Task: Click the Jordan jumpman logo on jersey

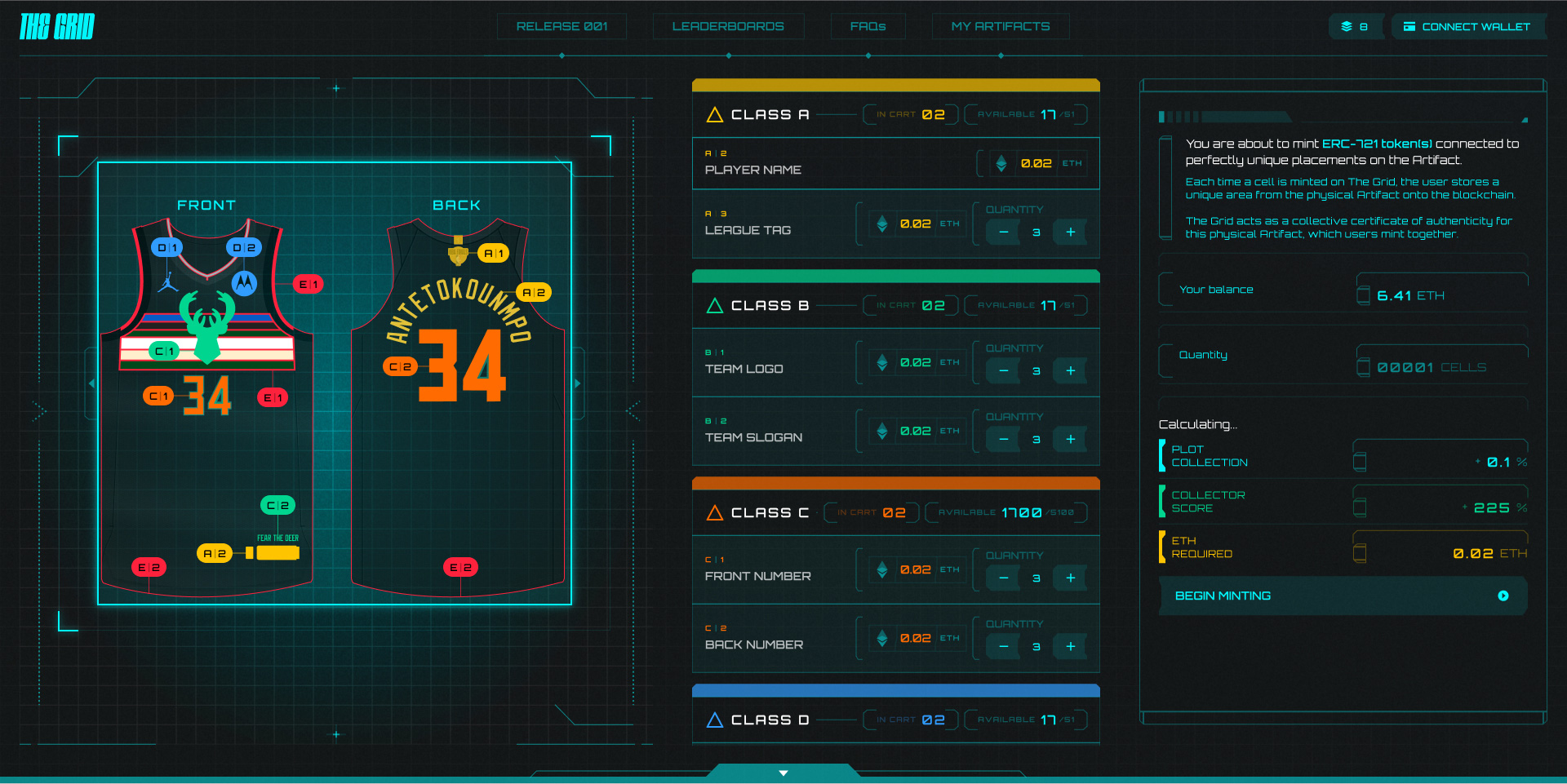Action: pyautogui.click(x=168, y=282)
